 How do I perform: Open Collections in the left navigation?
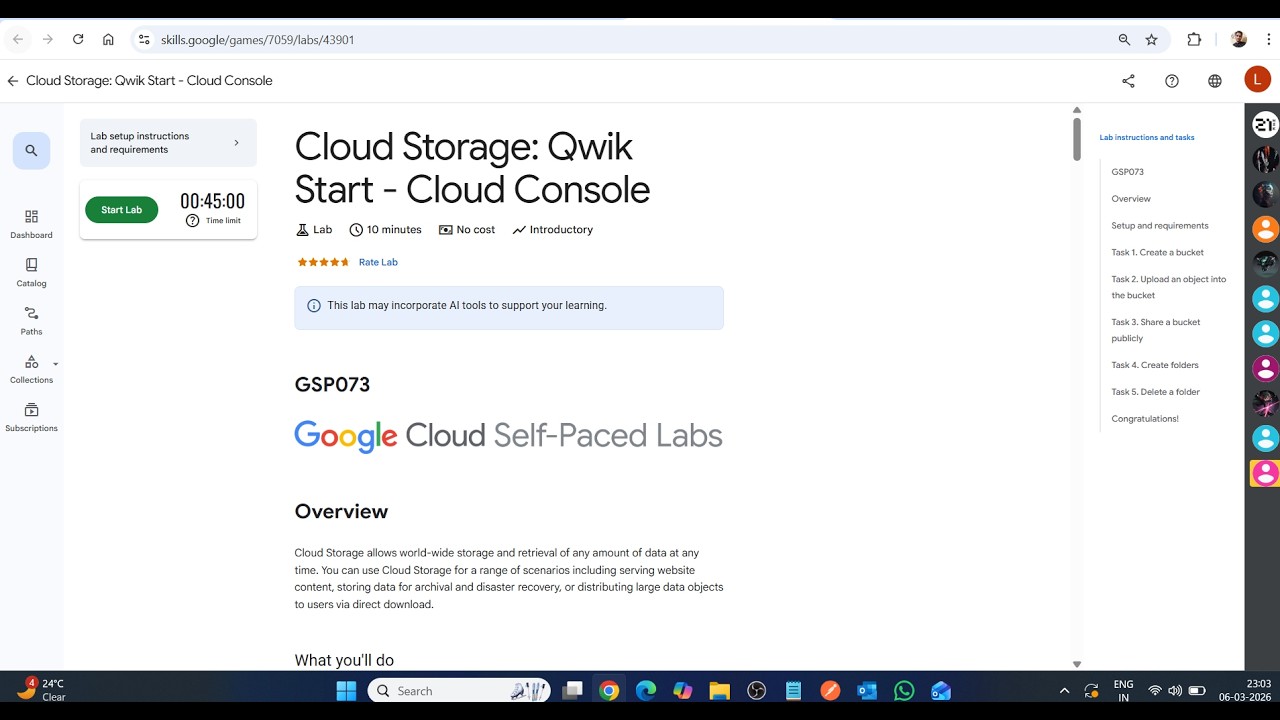coord(31,369)
